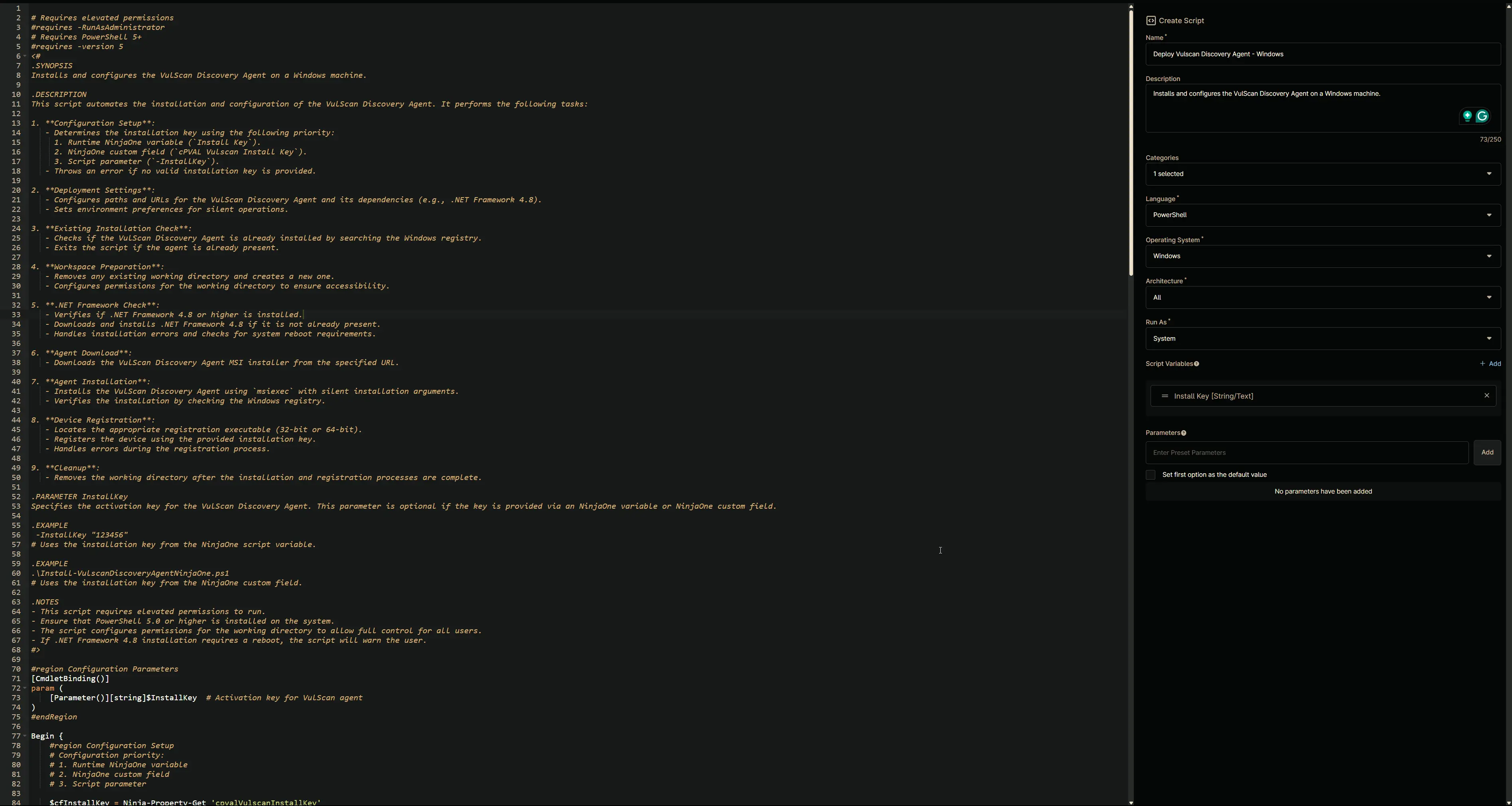Screen dimensions: 1512x806
Task: Remove the Install Key variable with its X
Action: tap(1487, 396)
